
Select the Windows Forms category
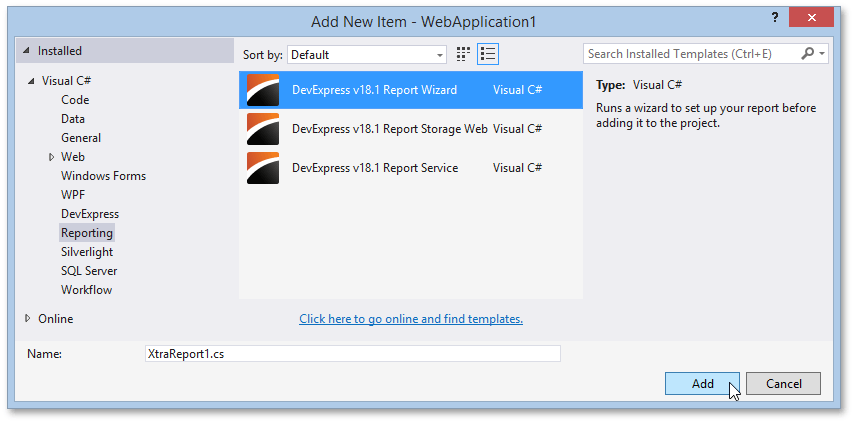point(103,176)
